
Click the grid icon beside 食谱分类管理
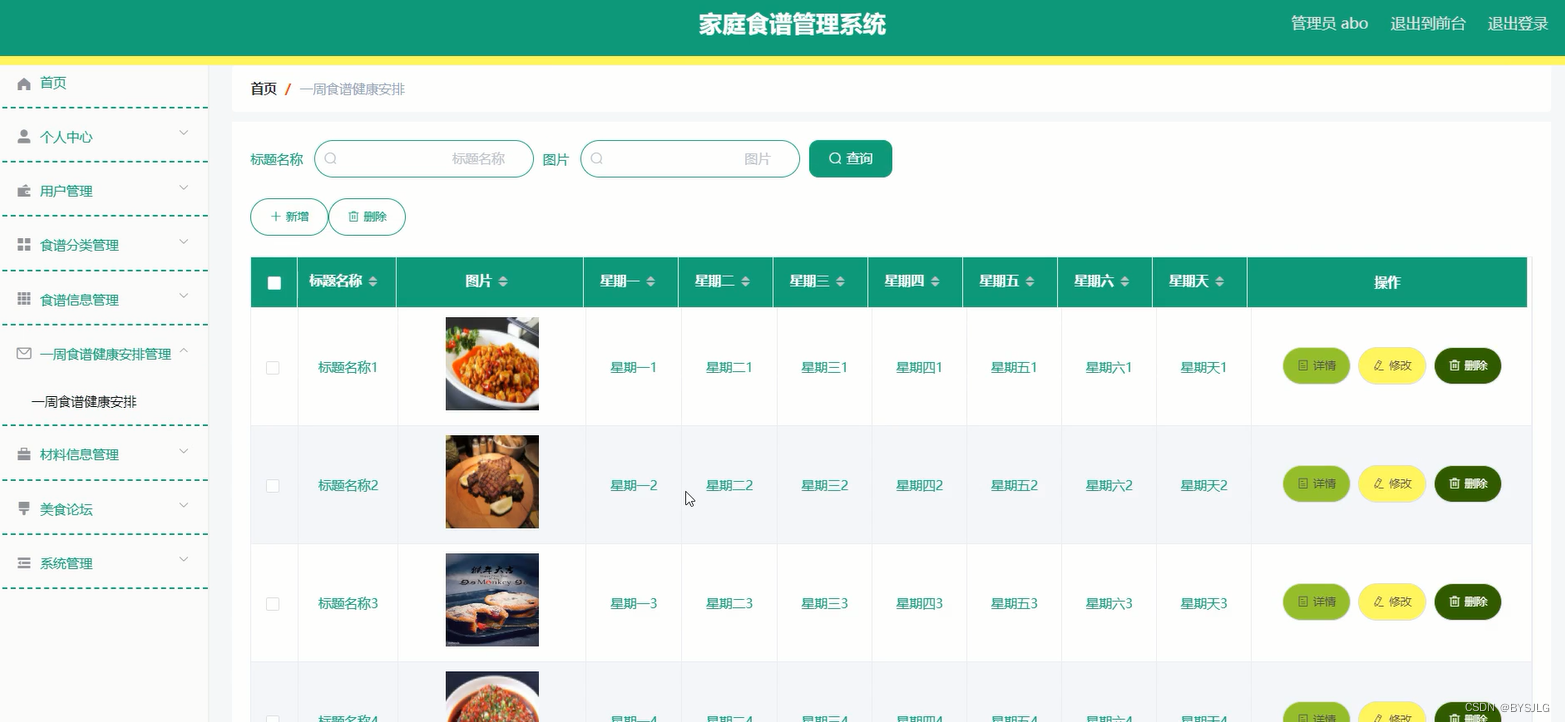[x=24, y=245]
